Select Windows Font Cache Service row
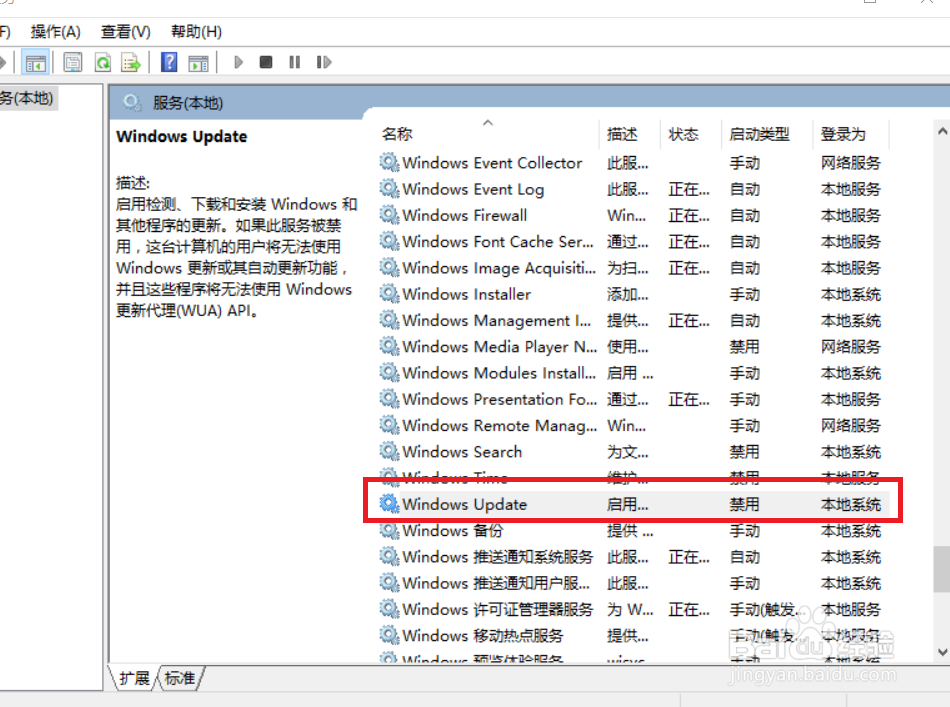950x707 pixels. pos(633,242)
